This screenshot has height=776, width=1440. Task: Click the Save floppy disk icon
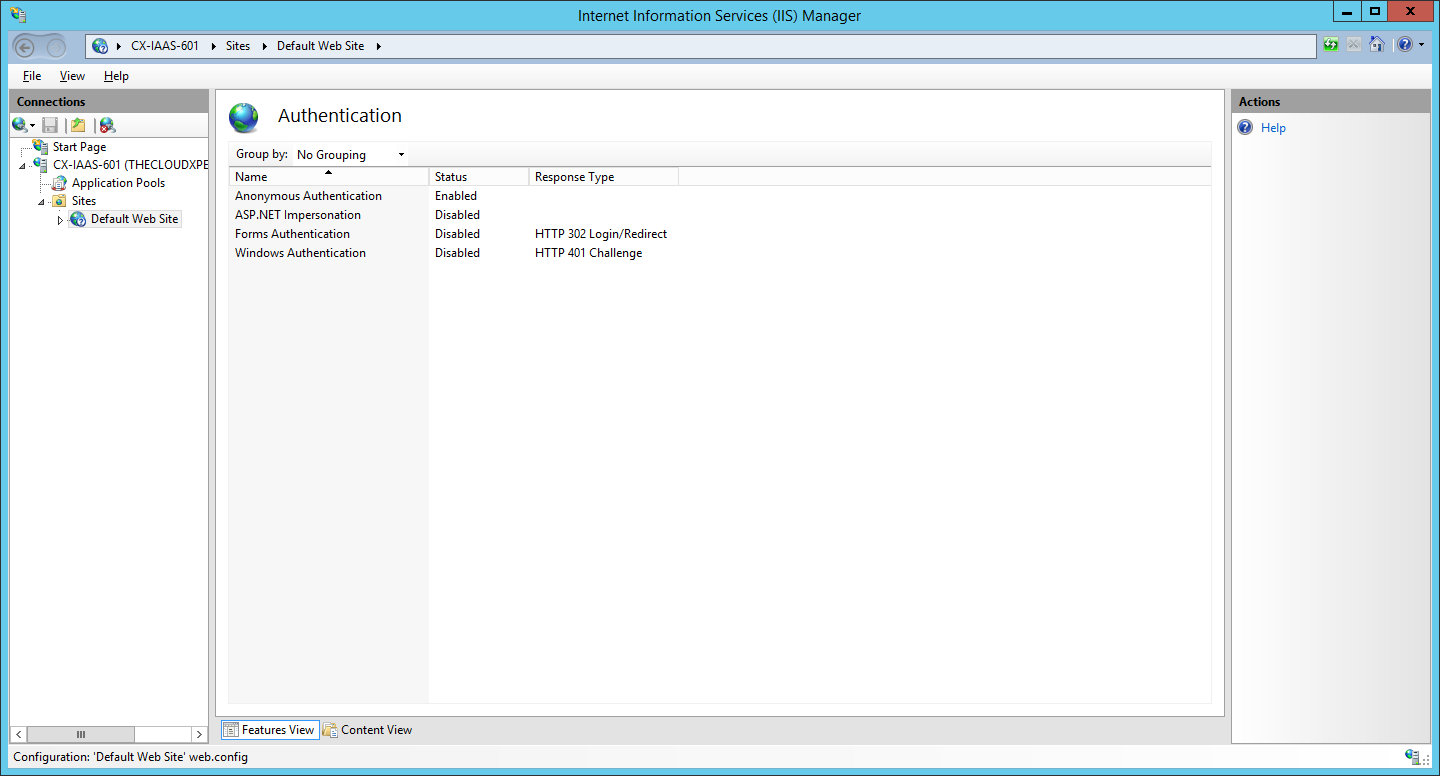(x=50, y=125)
